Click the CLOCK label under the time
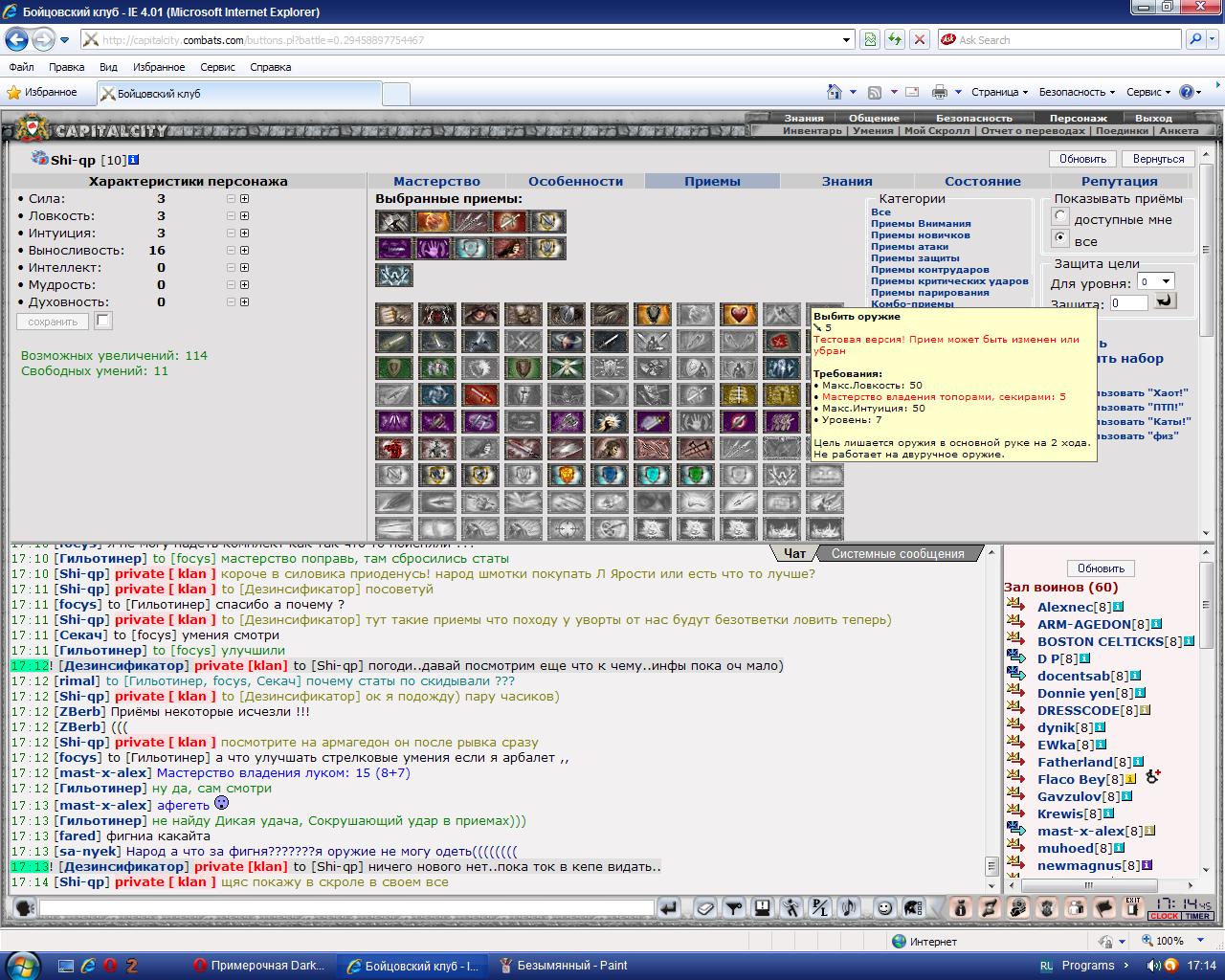The height and width of the screenshot is (980, 1225). point(1165,916)
